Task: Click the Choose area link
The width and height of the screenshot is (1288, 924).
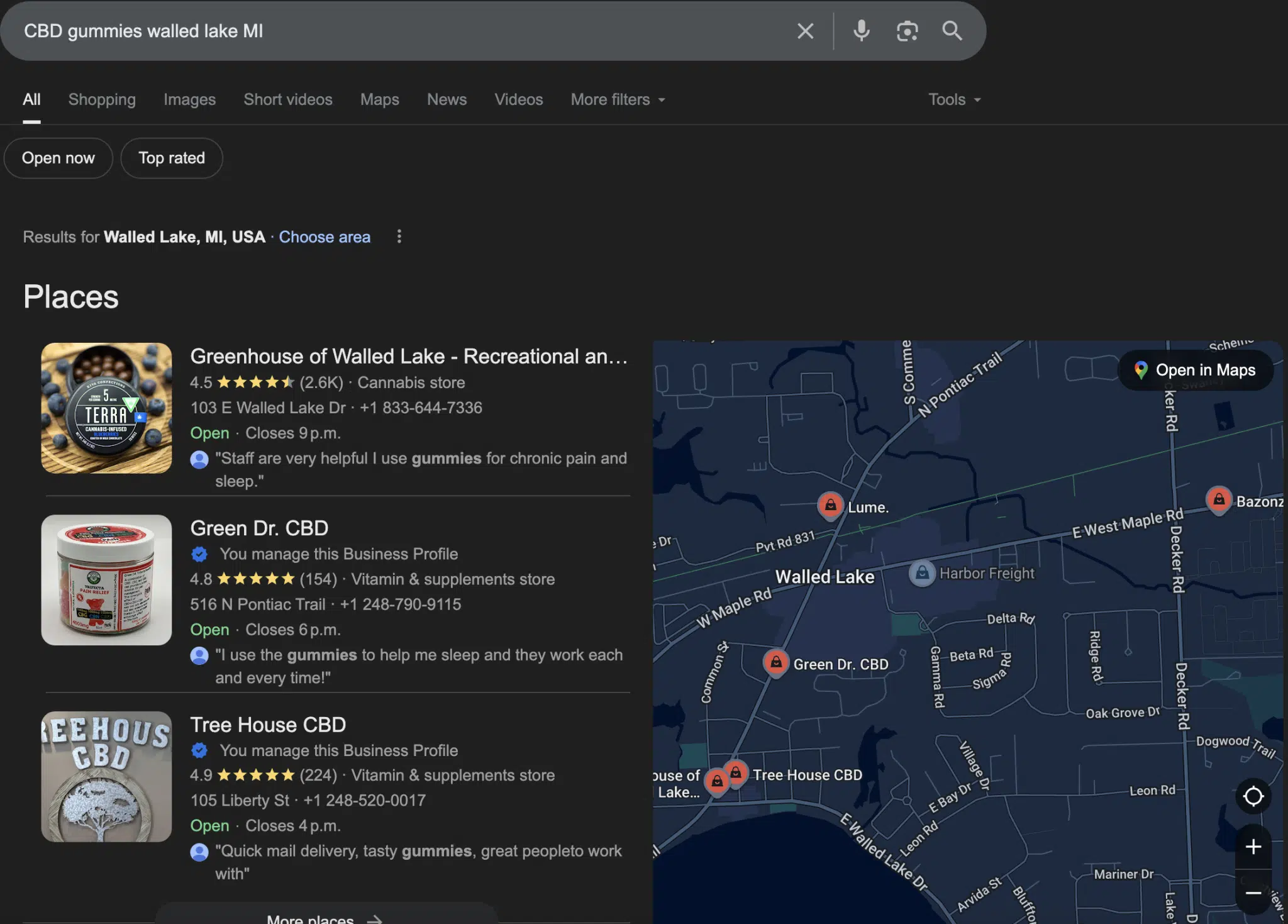Action: (325, 237)
